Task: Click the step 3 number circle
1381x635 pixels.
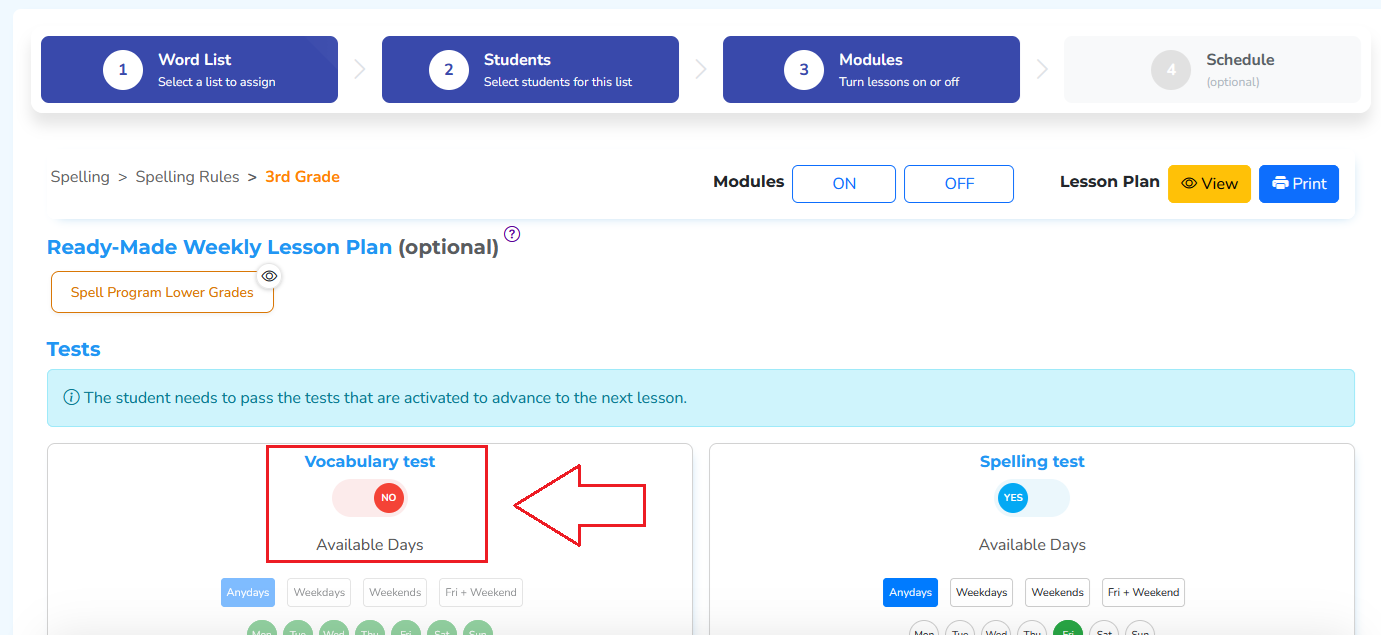Action: click(804, 70)
